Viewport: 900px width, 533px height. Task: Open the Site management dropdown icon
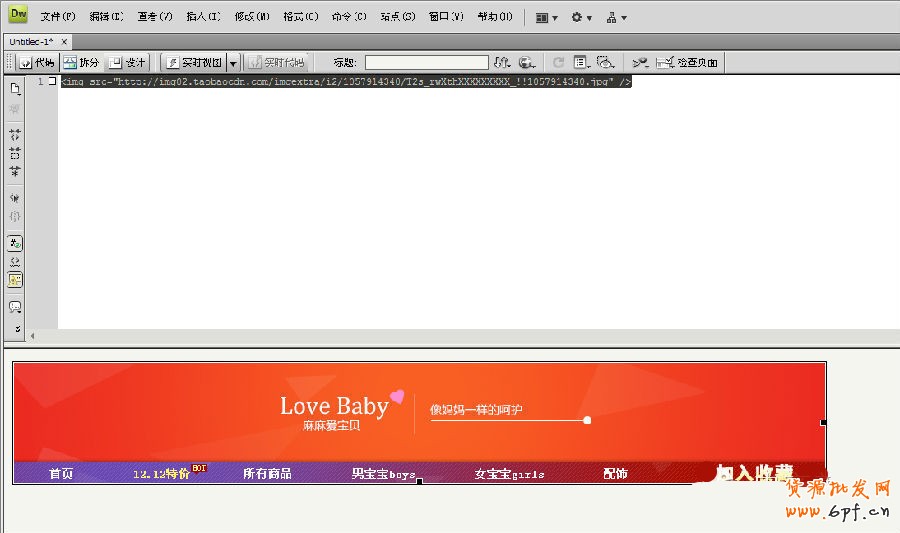click(x=616, y=18)
